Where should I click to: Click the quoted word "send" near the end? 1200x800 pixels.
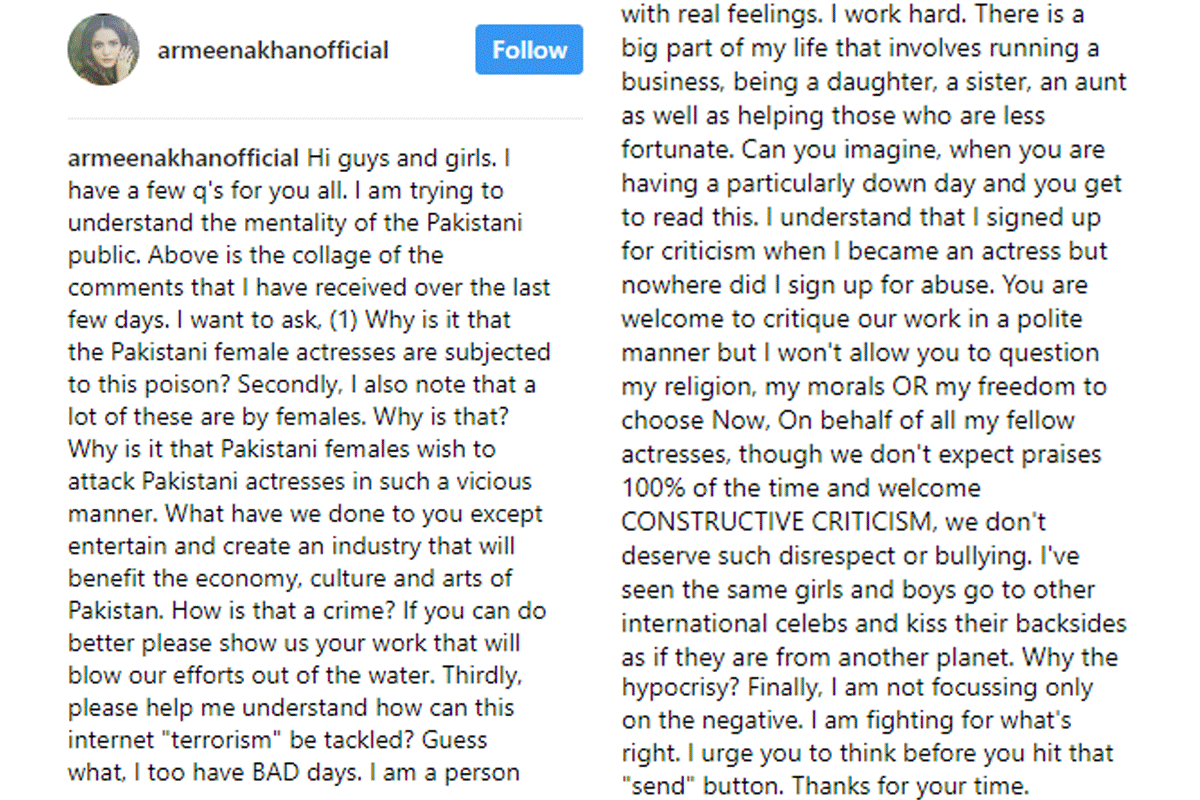pyautogui.click(x=655, y=784)
